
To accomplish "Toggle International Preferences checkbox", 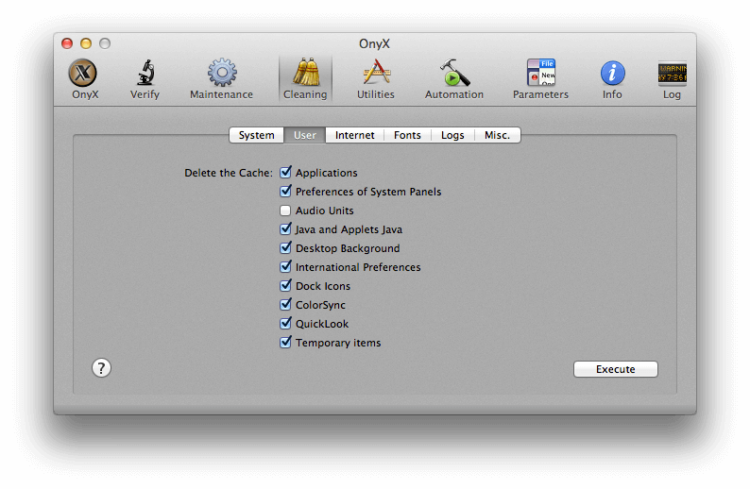I will 286,267.
